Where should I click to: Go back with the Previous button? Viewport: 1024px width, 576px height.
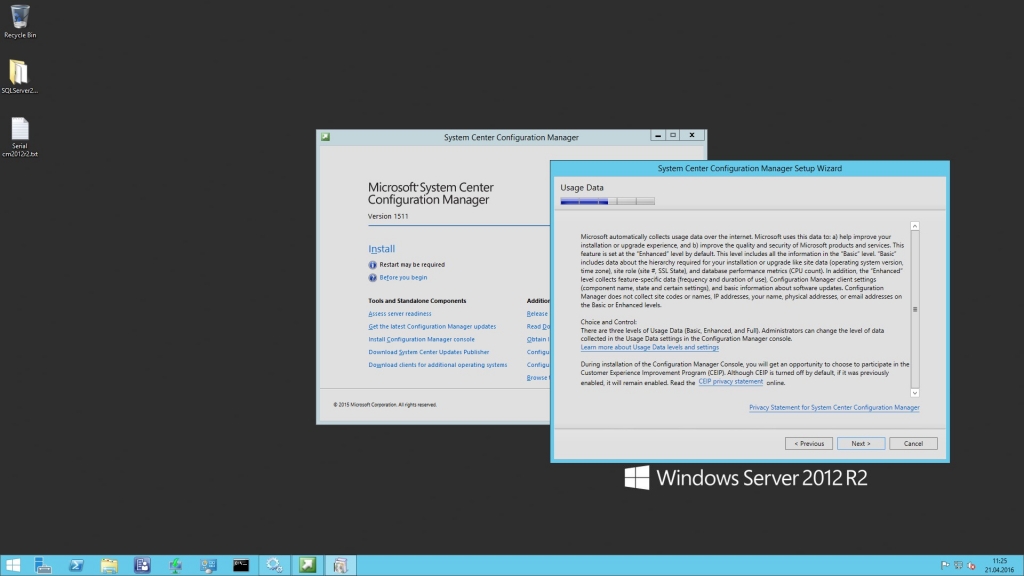810,443
